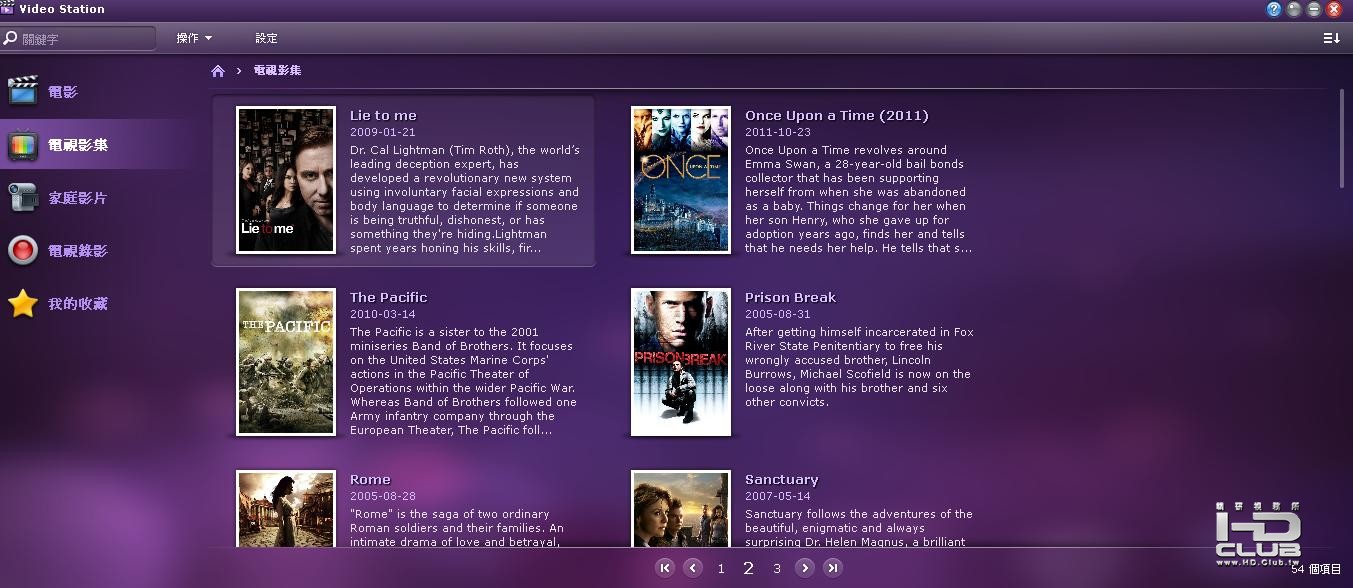Open the Rome poster thumbnail

coord(286,509)
